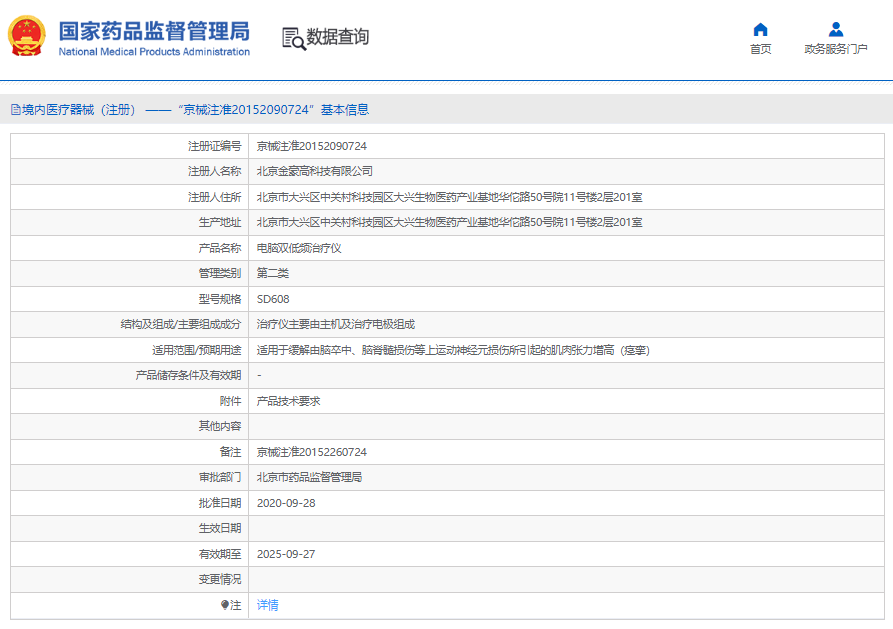Select the 首页 label

tap(760, 49)
